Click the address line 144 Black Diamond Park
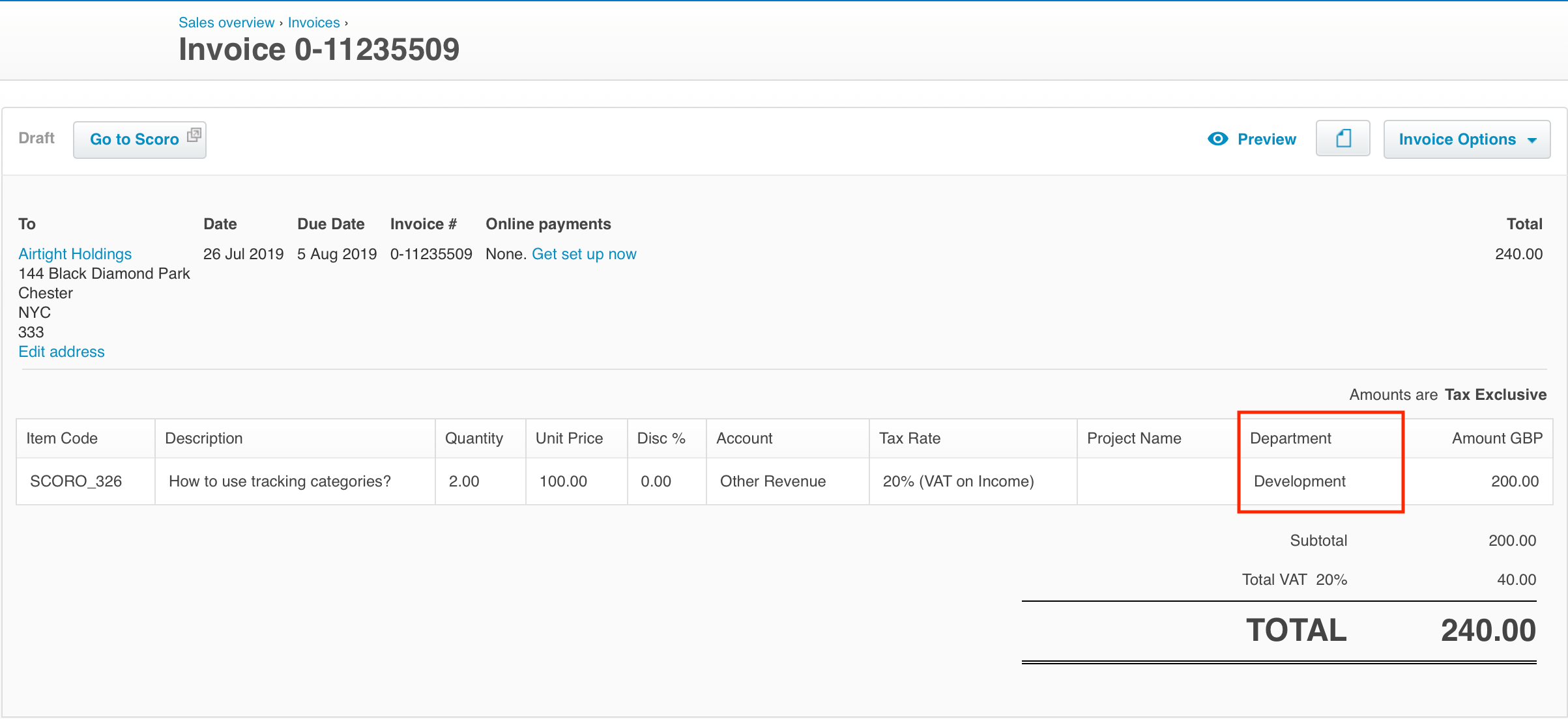 [x=104, y=274]
